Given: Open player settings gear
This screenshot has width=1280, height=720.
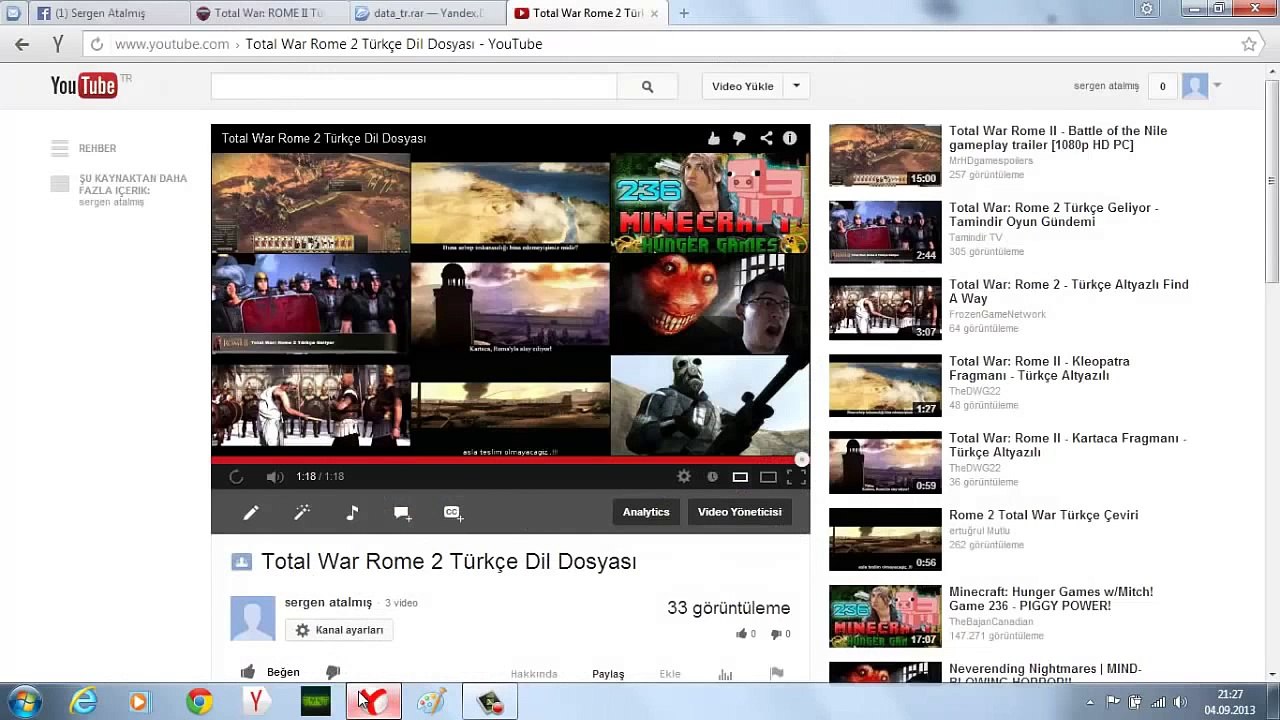Looking at the screenshot, I should tap(684, 477).
